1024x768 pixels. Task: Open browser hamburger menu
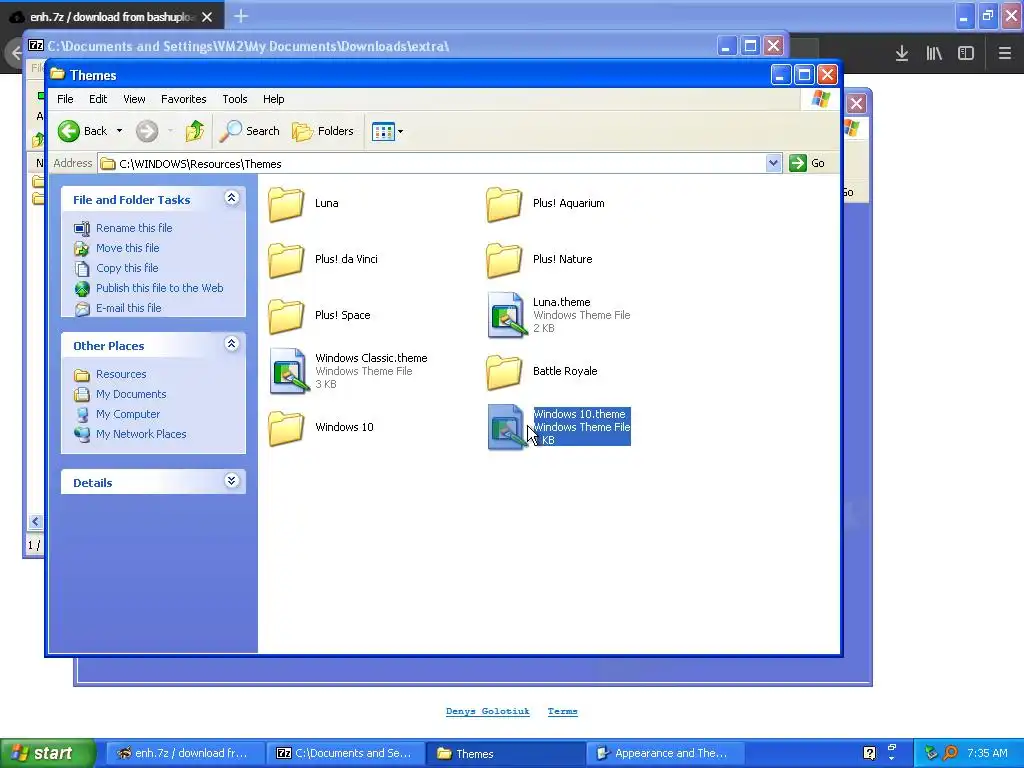click(1005, 53)
